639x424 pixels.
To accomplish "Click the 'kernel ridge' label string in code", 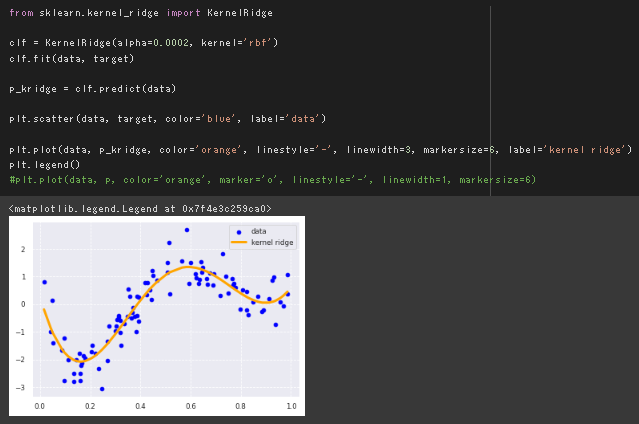I will [x=587, y=149].
